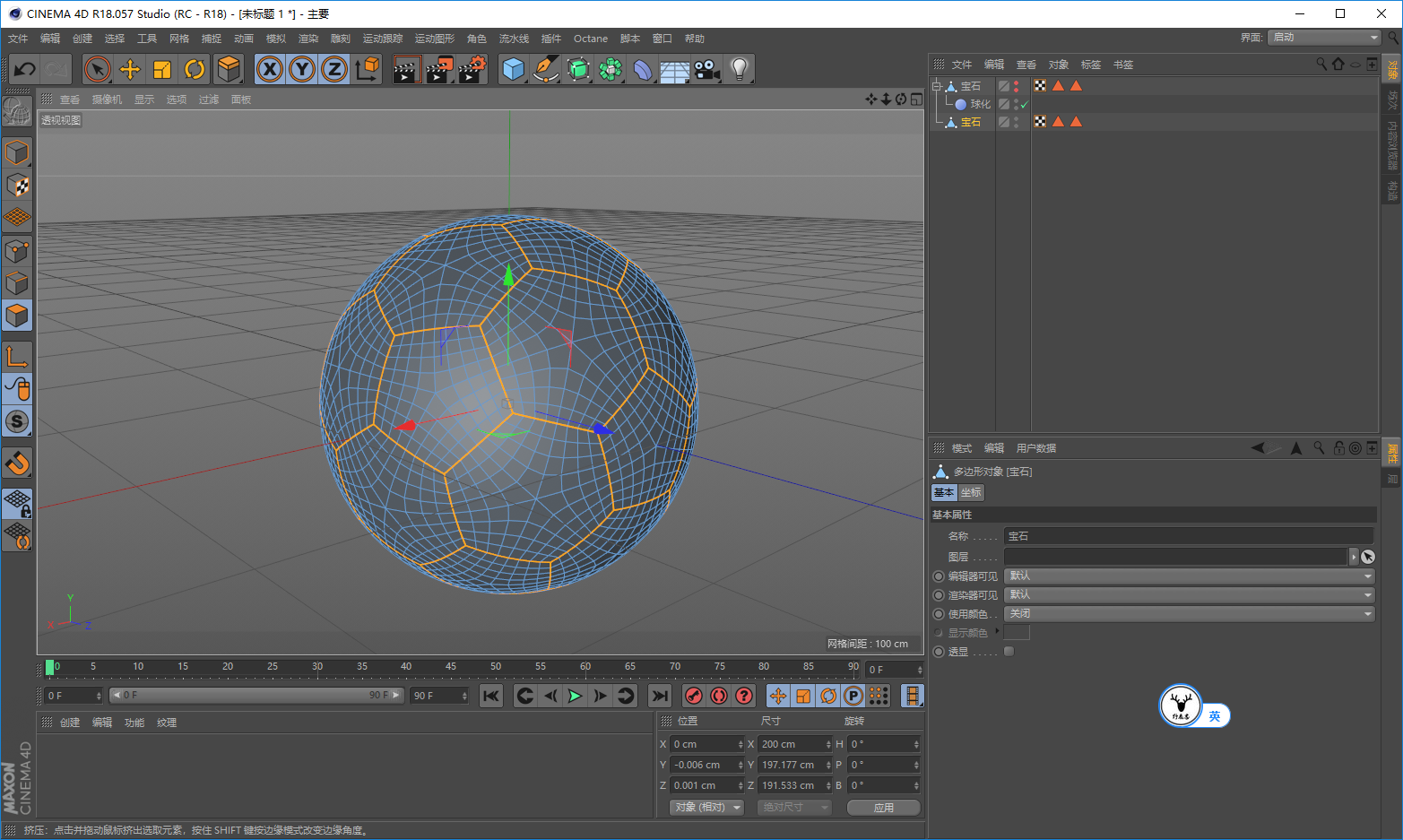Open the Octane menu
1403x840 pixels.
point(591,39)
